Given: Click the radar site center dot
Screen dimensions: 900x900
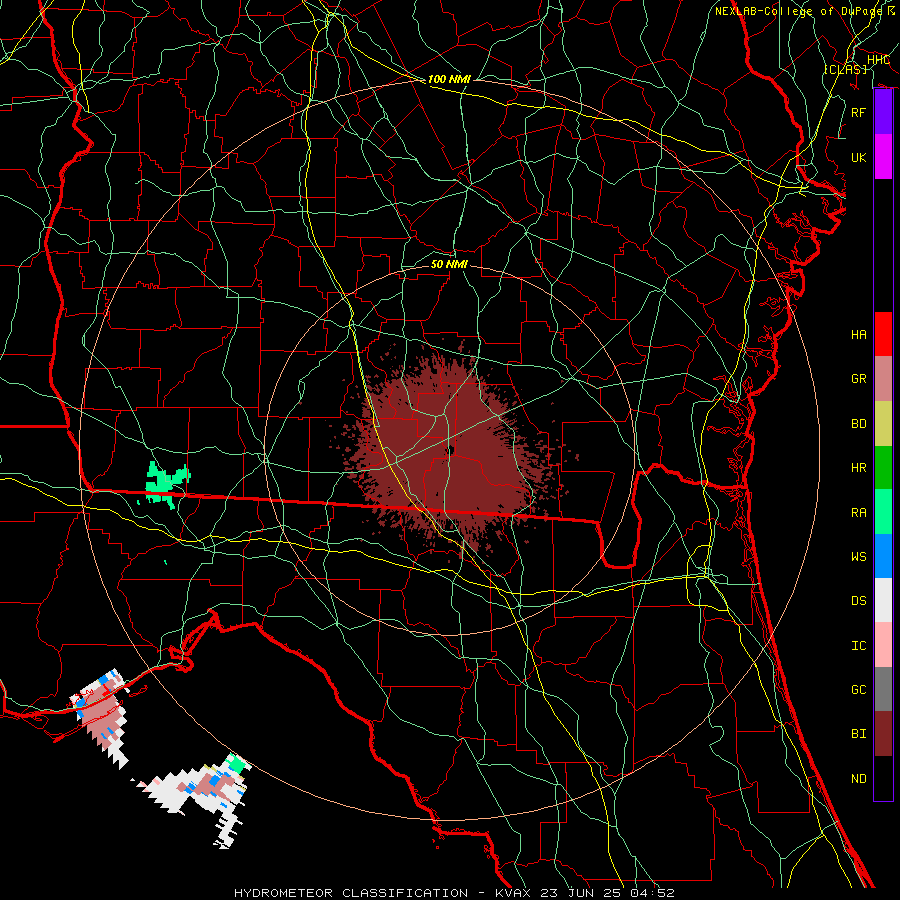Looking at the screenshot, I should coord(452,450).
